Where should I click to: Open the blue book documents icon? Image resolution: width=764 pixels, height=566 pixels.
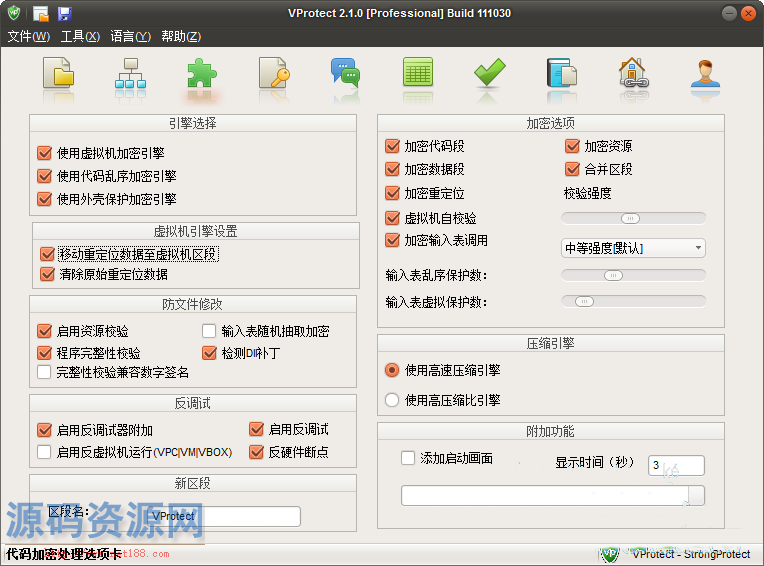pos(561,73)
